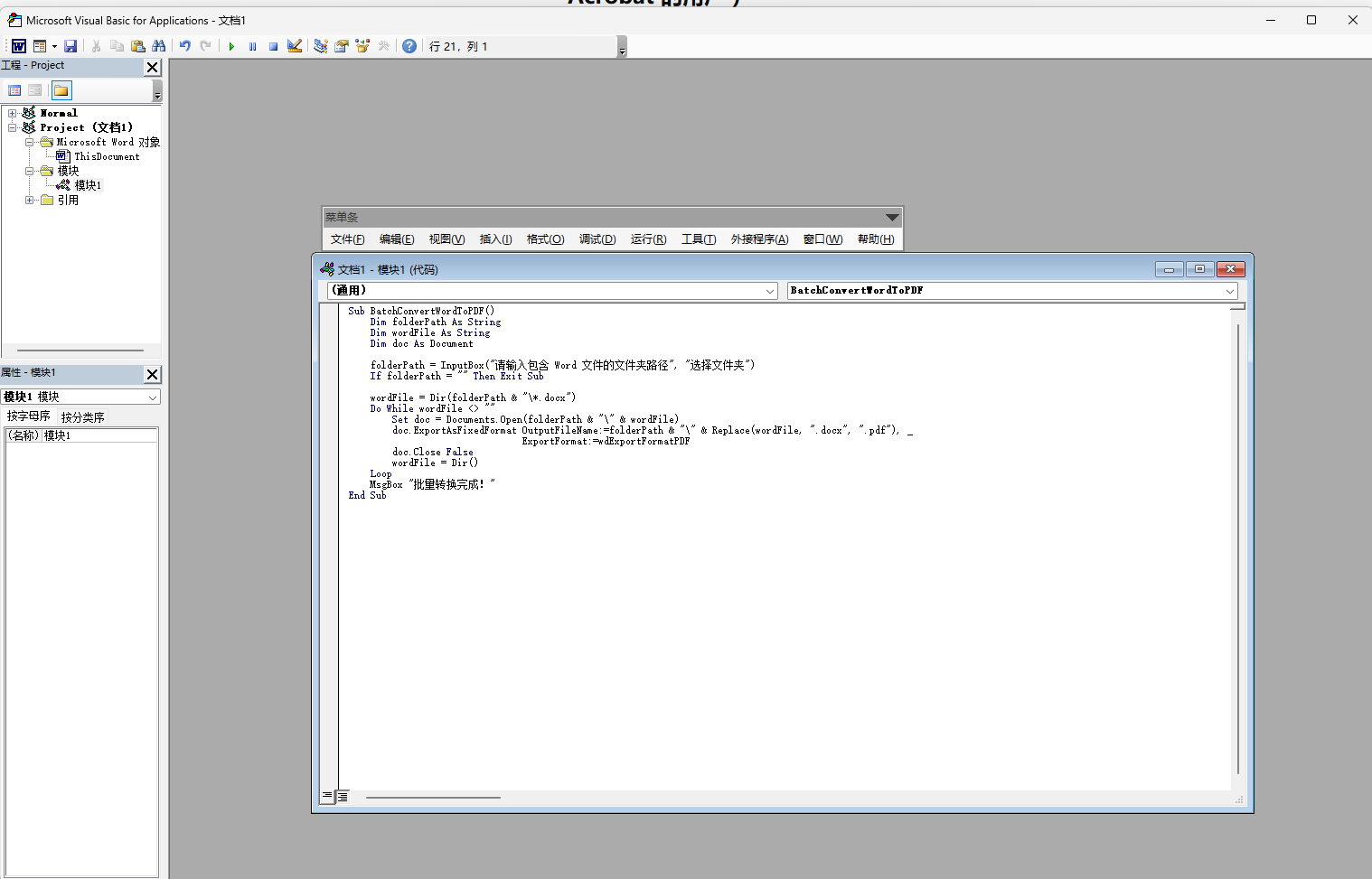Open the 帮助(H) menu
1372x879 pixels.
point(876,239)
